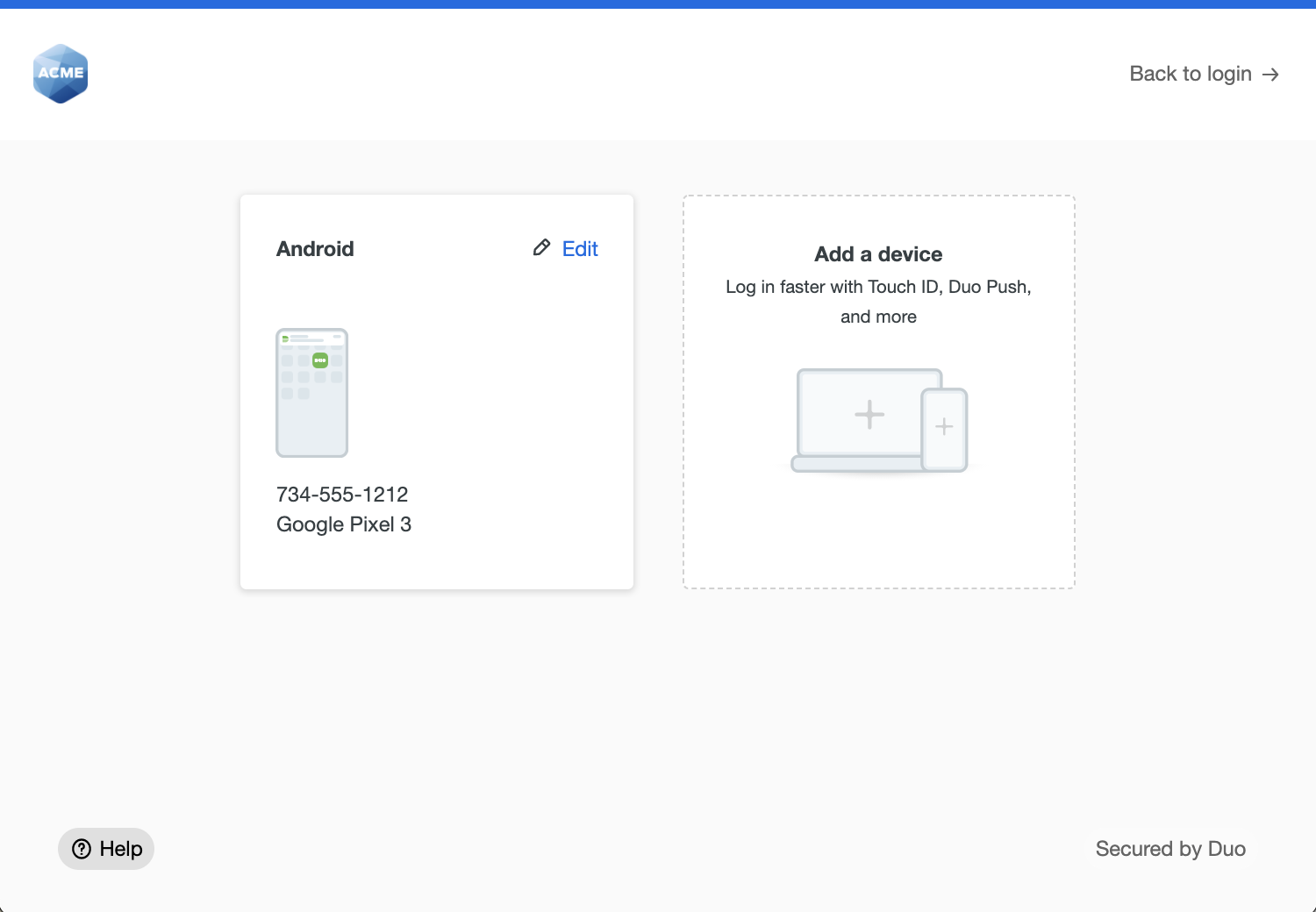Click the phone number 734-555-1212
The width and height of the screenshot is (1316, 912).
[x=342, y=494]
